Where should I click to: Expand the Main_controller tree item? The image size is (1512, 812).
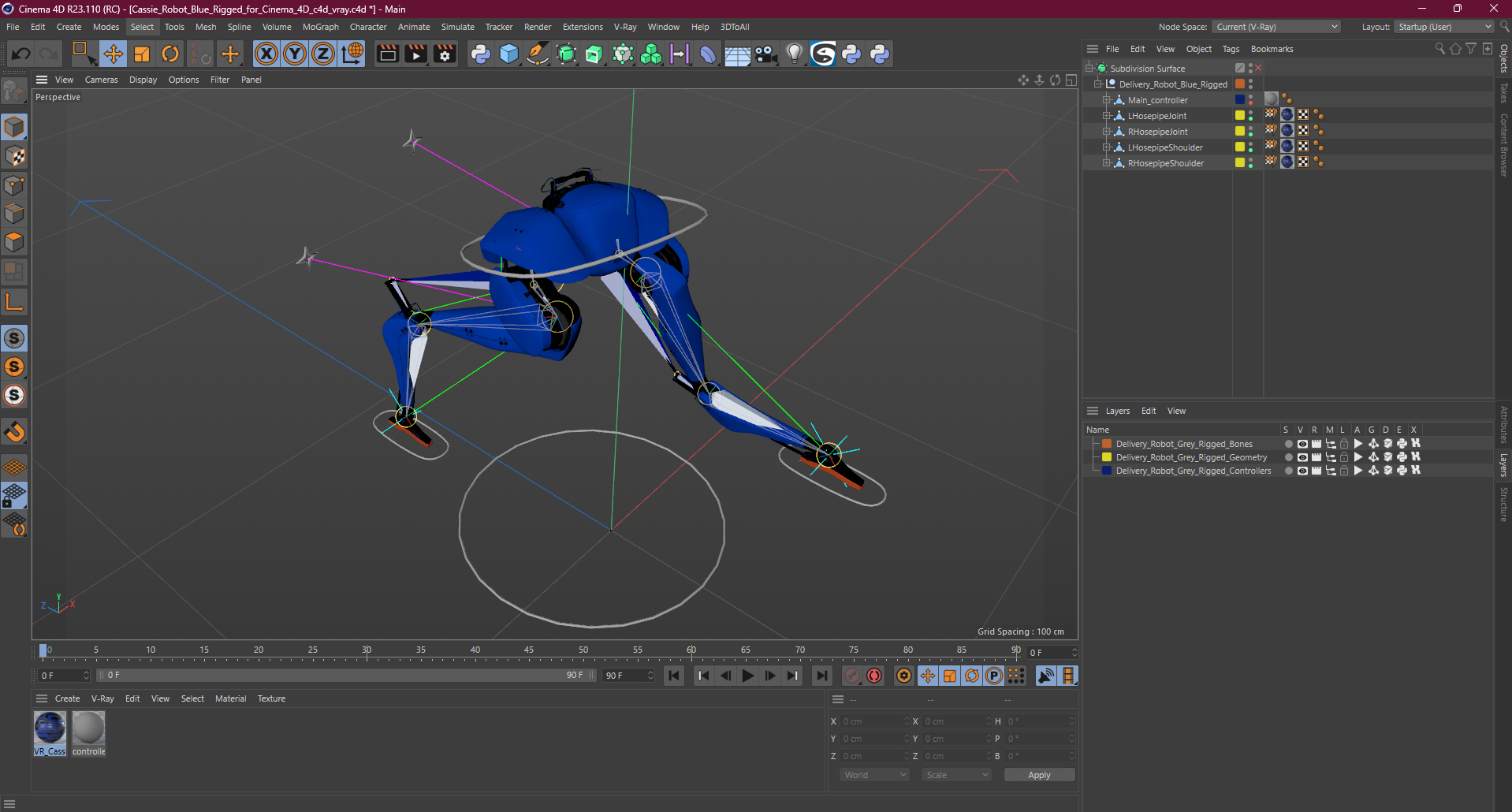point(1106,100)
